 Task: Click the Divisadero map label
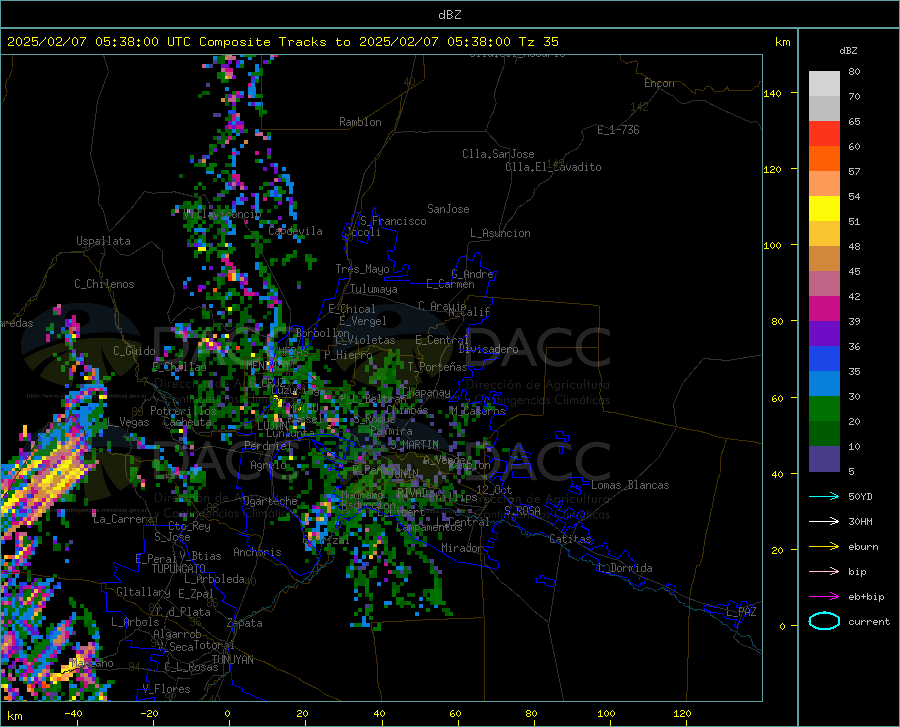click(488, 349)
